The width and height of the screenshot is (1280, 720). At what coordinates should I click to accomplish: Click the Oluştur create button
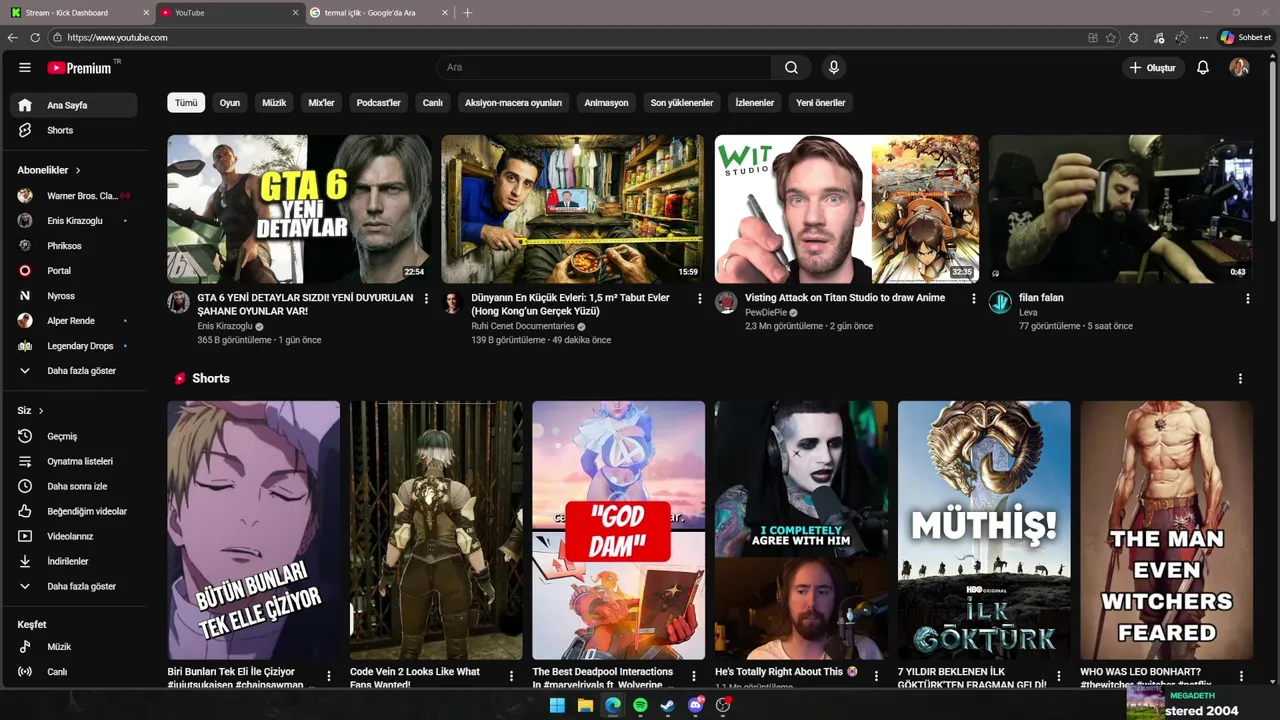tap(1153, 67)
